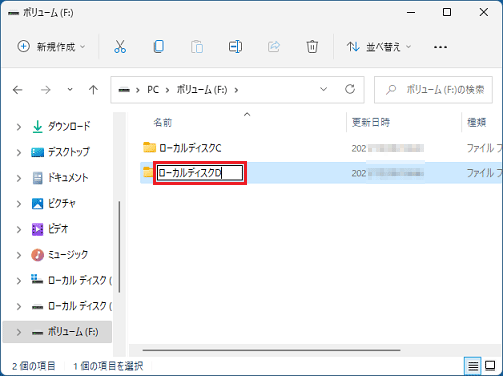
Task: Click the ローカルディスクC folder icon
Action: 149,147
